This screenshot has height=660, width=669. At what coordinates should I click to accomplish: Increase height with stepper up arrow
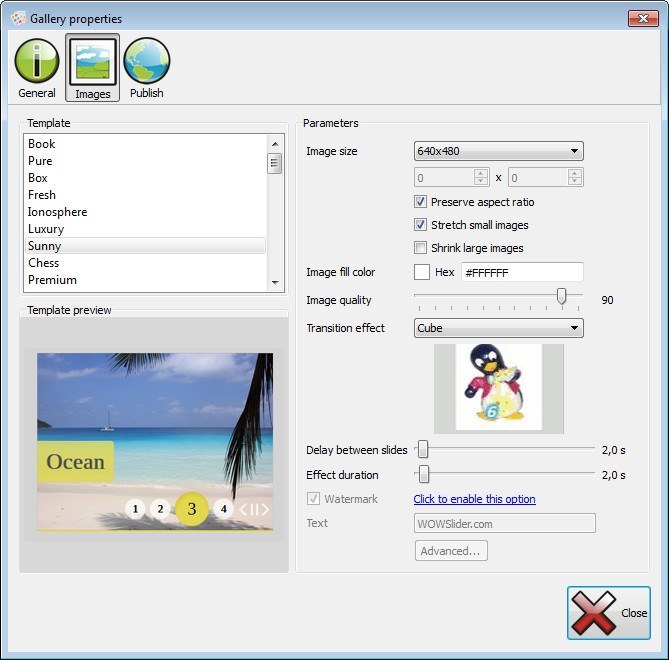(x=575, y=173)
